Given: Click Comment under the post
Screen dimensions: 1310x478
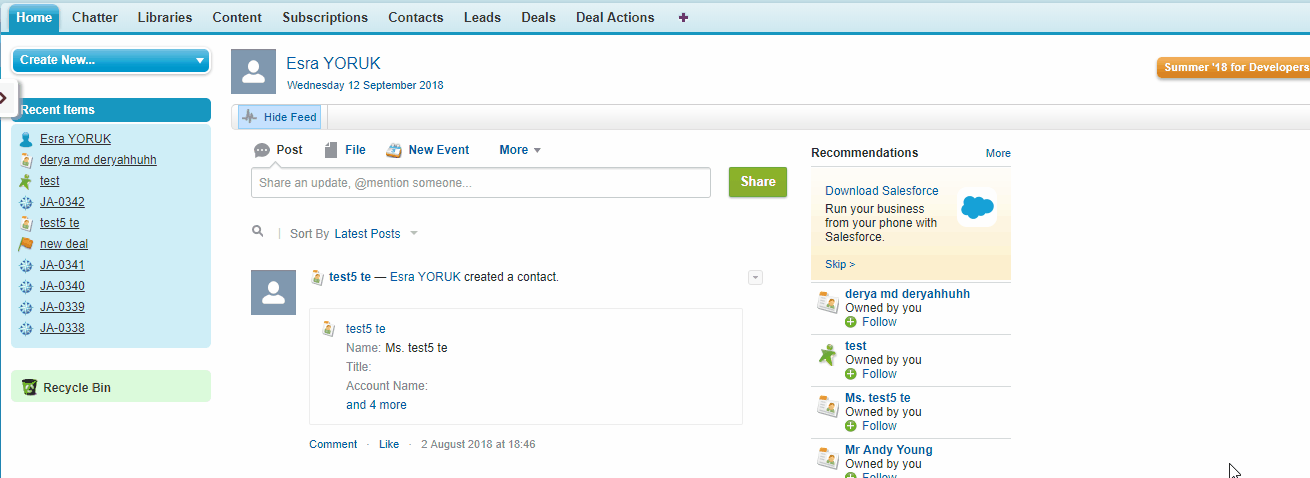Looking at the screenshot, I should click(333, 444).
